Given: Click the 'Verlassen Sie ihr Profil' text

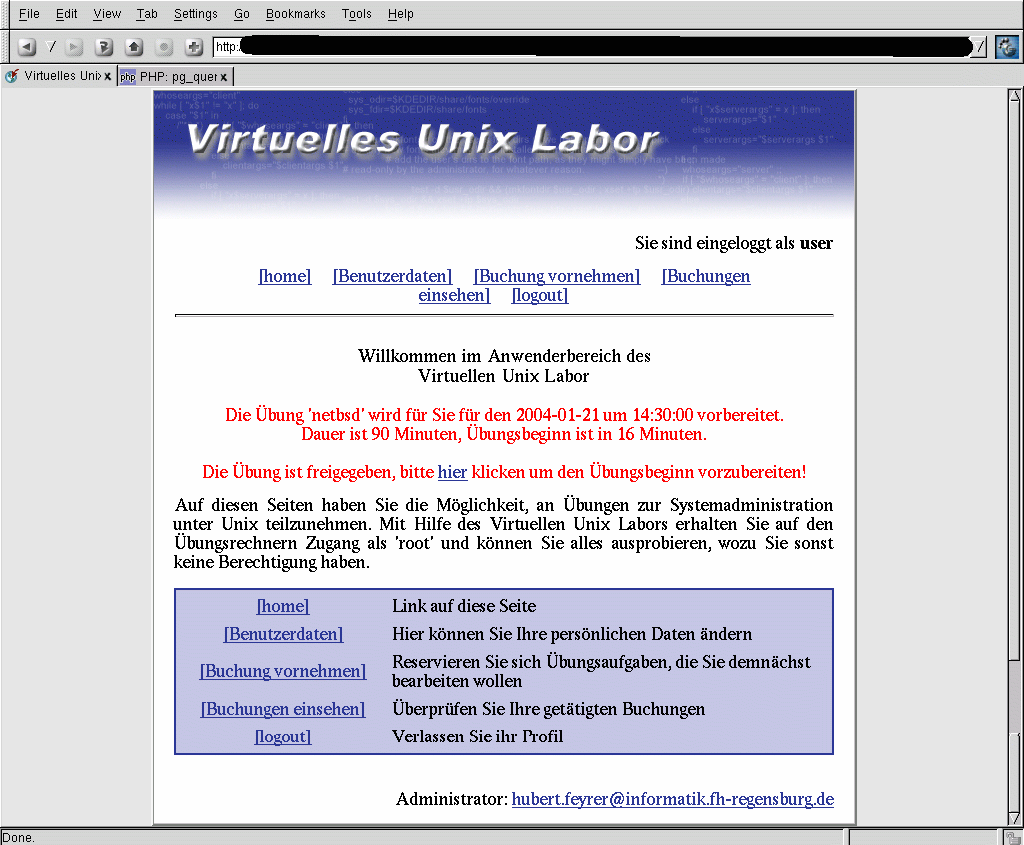Looking at the screenshot, I should (x=477, y=737).
